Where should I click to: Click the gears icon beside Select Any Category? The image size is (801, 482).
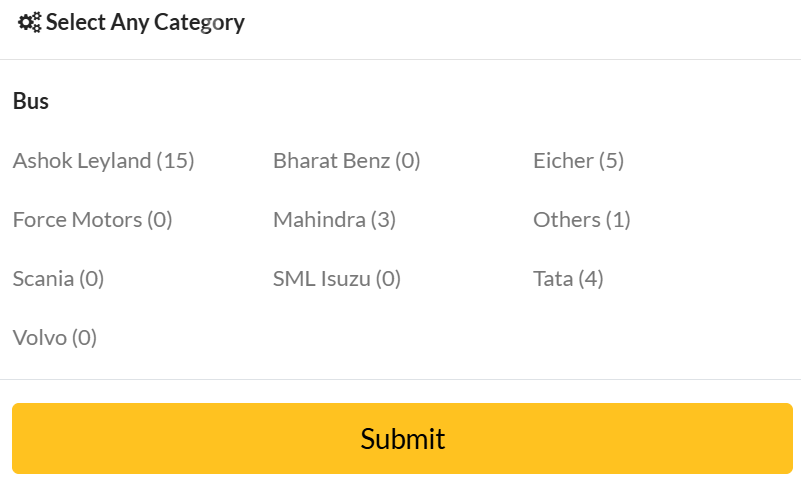click(x=30, y=22)
